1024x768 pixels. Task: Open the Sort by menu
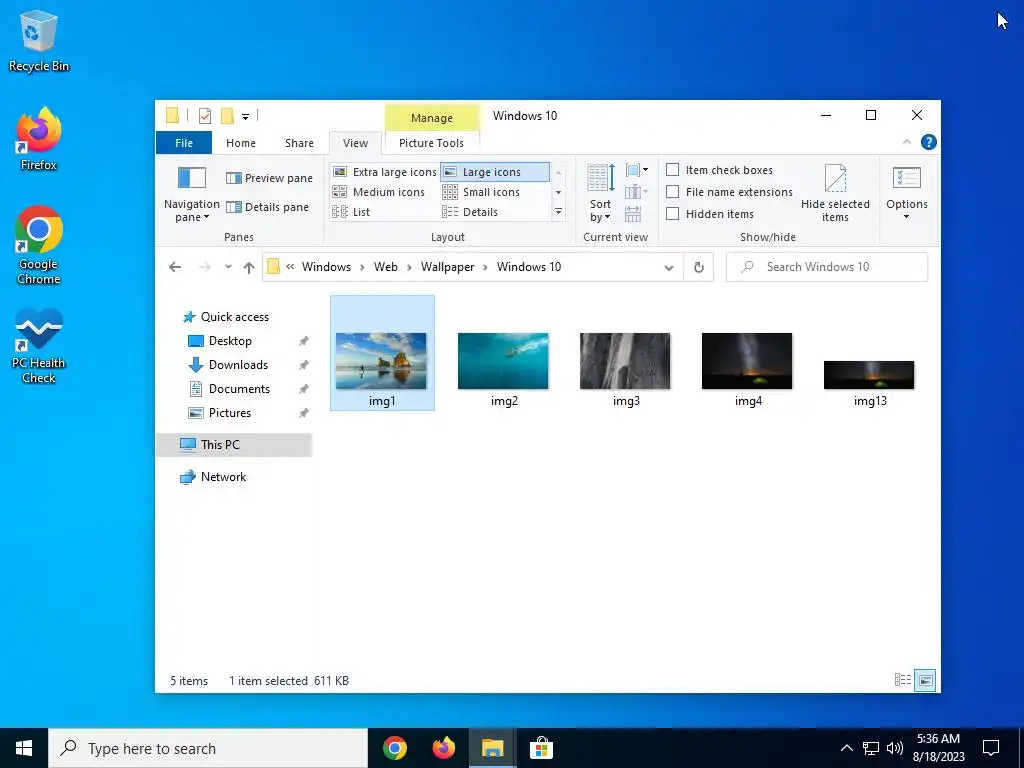pyautogui.click(x=600, y=193)
